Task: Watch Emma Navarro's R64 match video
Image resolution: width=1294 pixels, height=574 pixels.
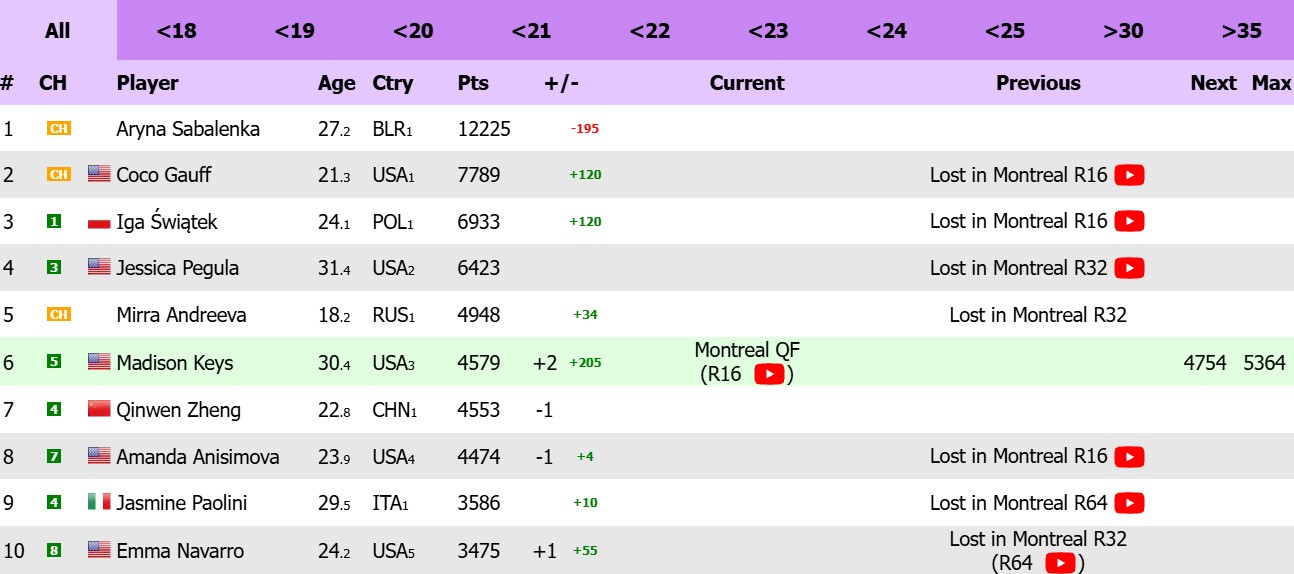Action: [x=1060, y=563]
